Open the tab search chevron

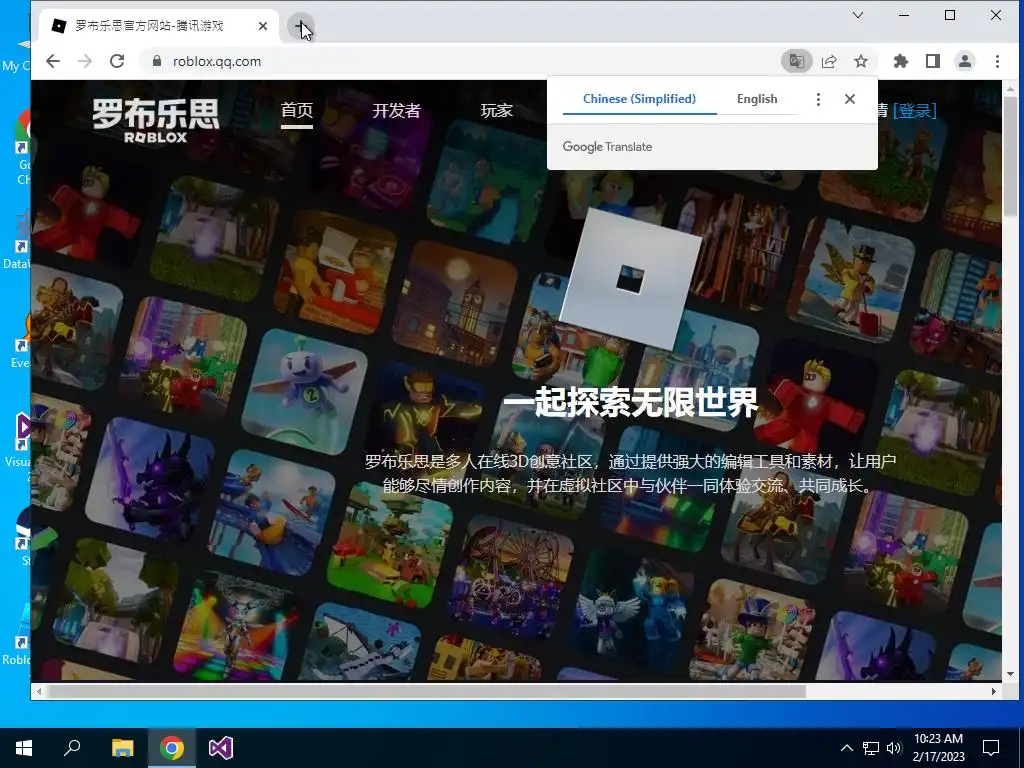click(x=858, y=15)
